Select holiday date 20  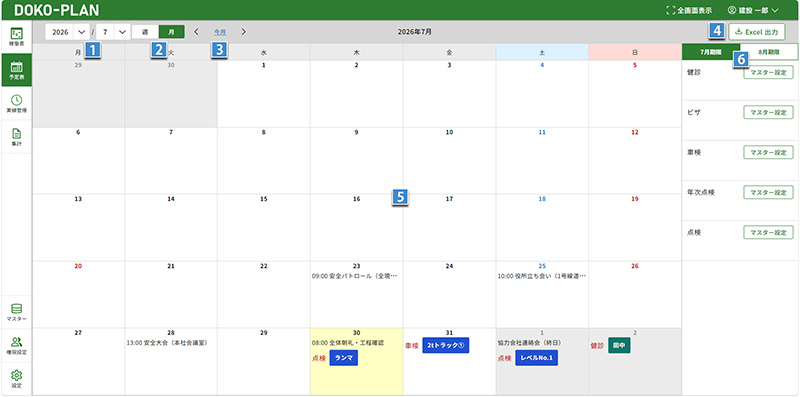pos(78,266)
